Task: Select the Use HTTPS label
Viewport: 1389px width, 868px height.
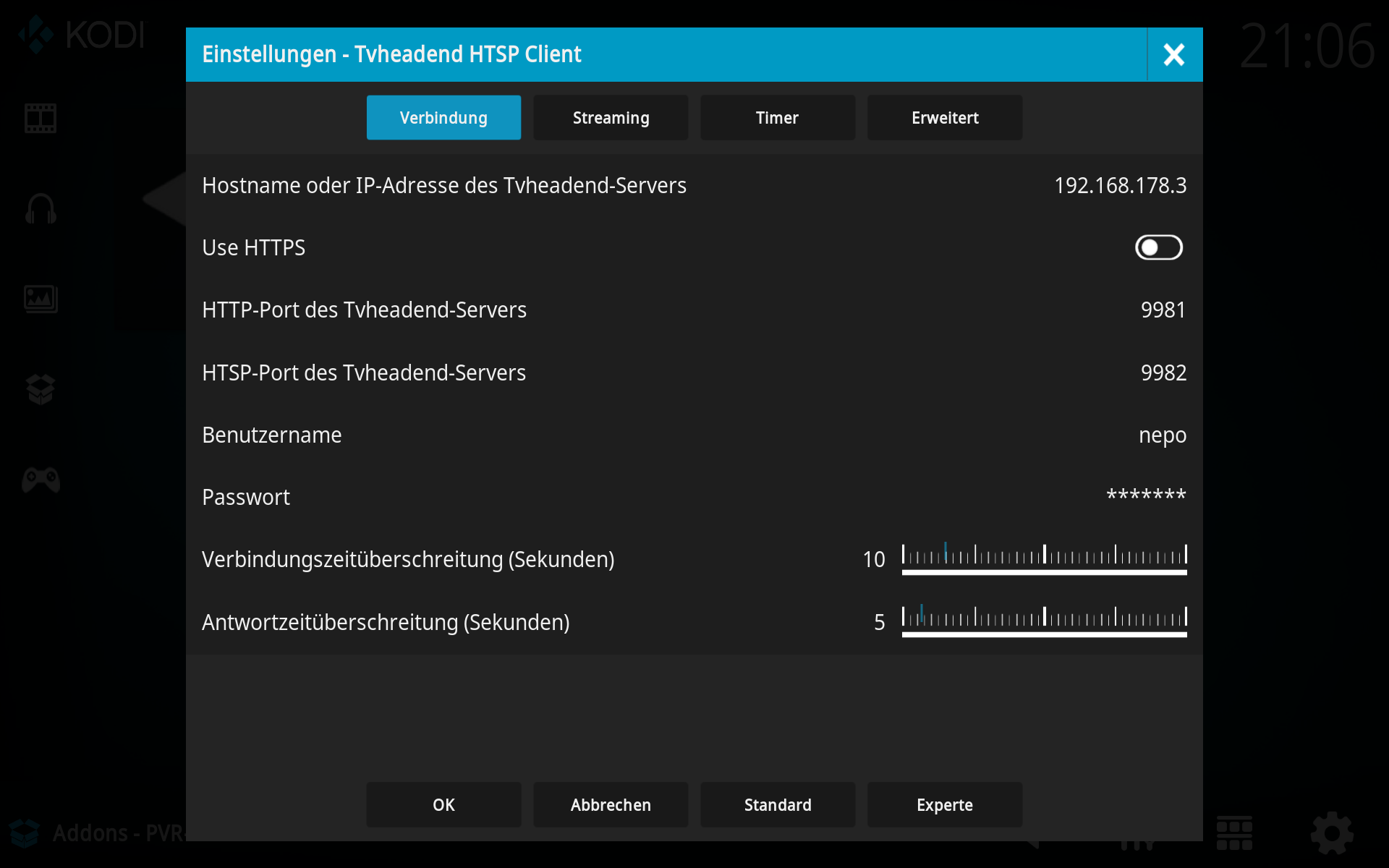Action: pyautogui.click(x=254, y=247)
